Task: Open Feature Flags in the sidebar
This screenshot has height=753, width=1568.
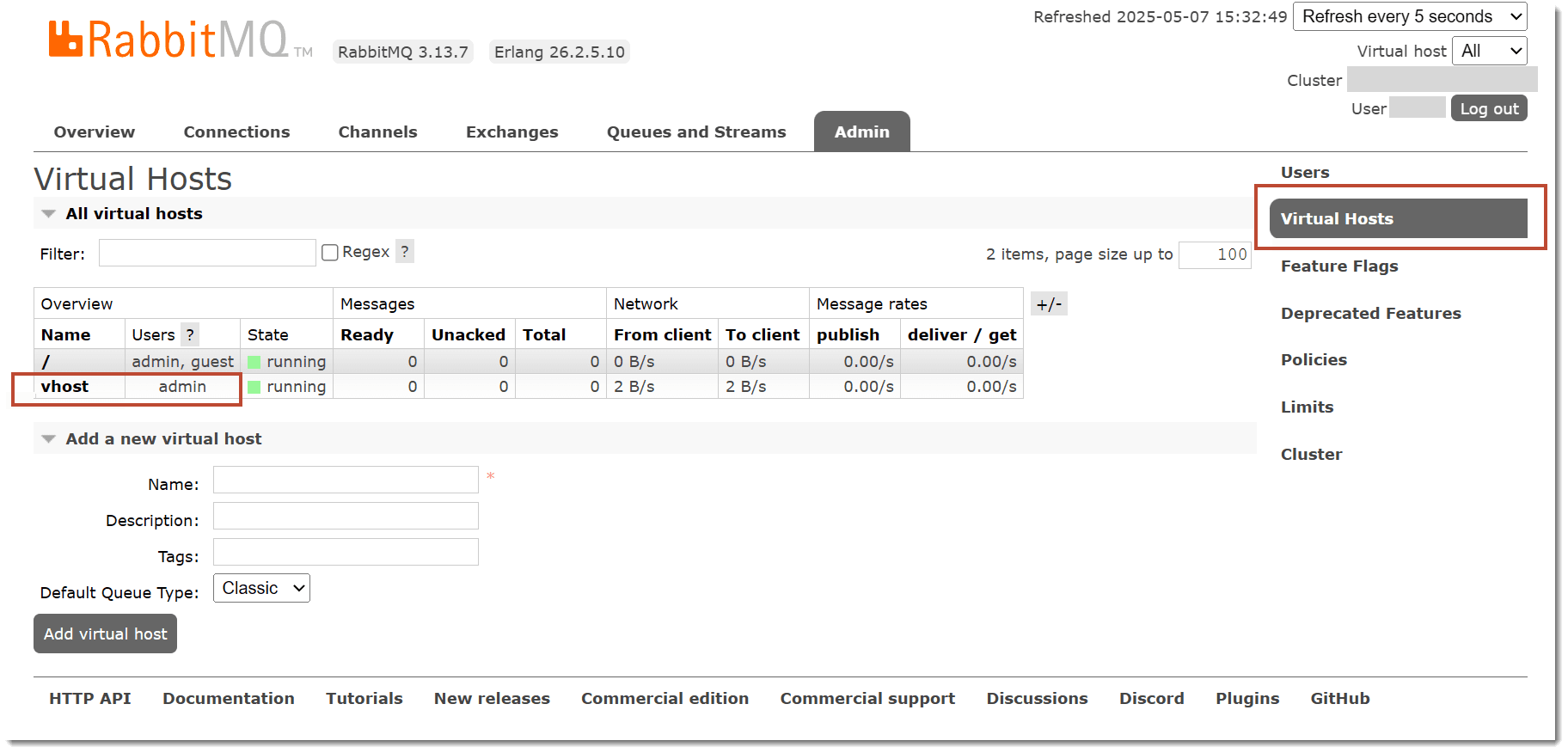Action: 1339,266
